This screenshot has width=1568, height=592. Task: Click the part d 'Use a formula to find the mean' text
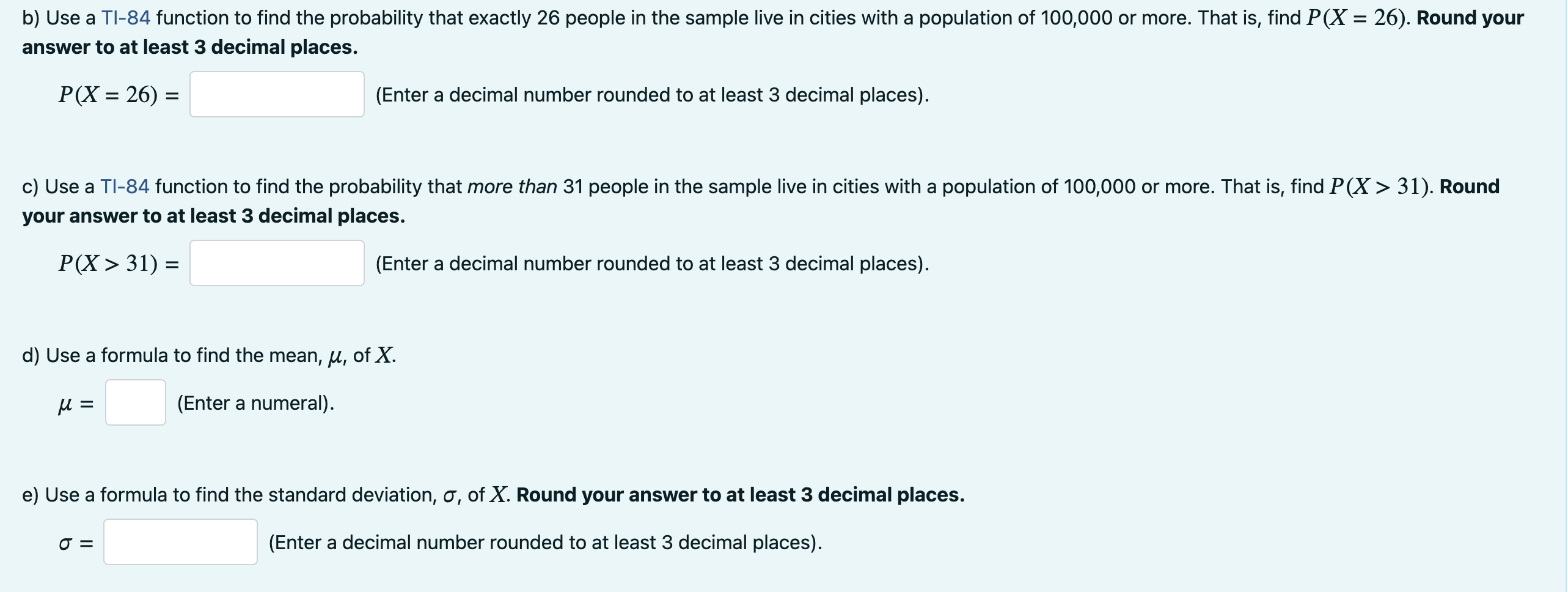(x=183, y=355)
